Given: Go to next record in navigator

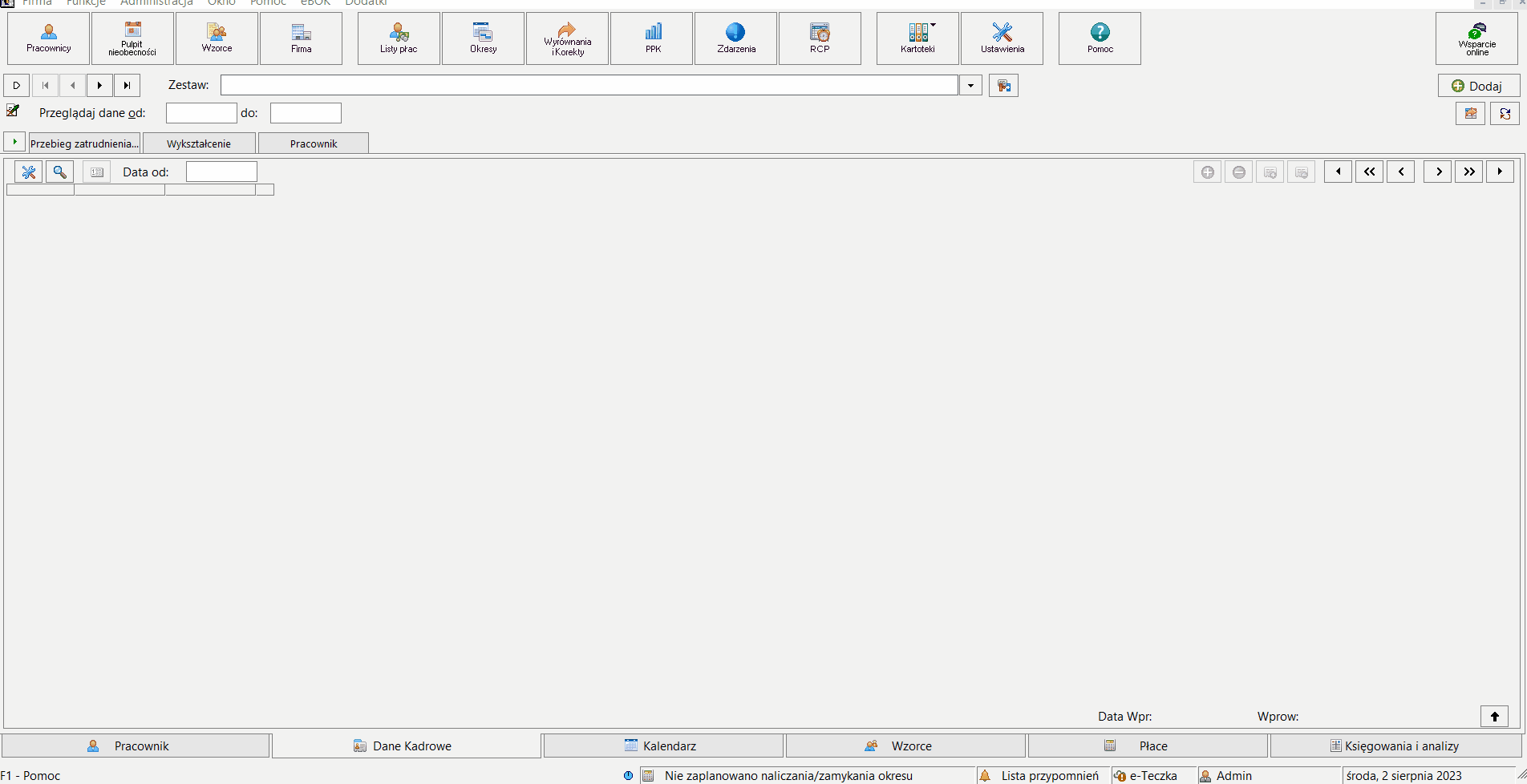Looking at the screenshot, I should [99, 85].
